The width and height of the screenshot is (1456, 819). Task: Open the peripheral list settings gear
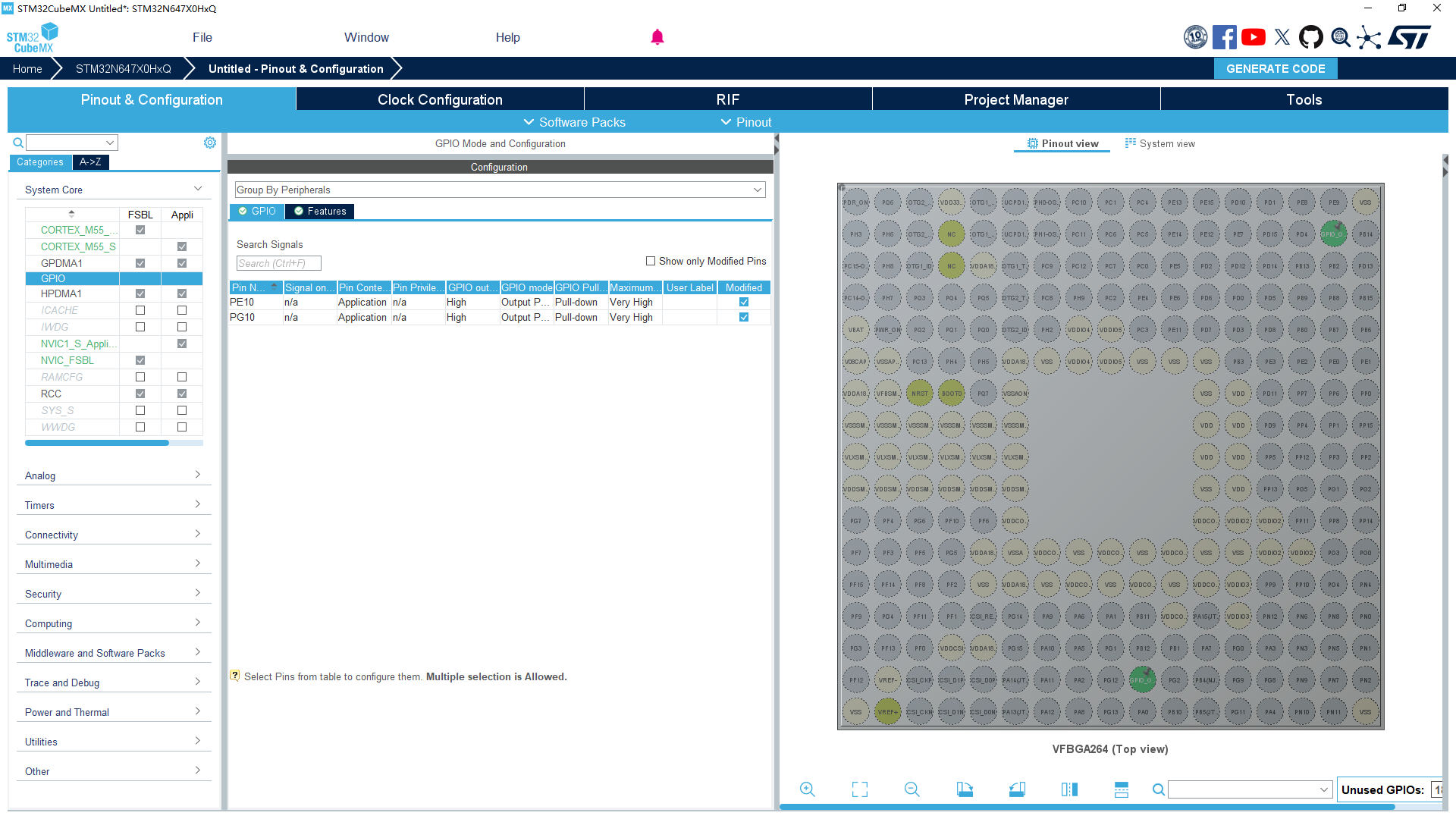pos(210,143)
